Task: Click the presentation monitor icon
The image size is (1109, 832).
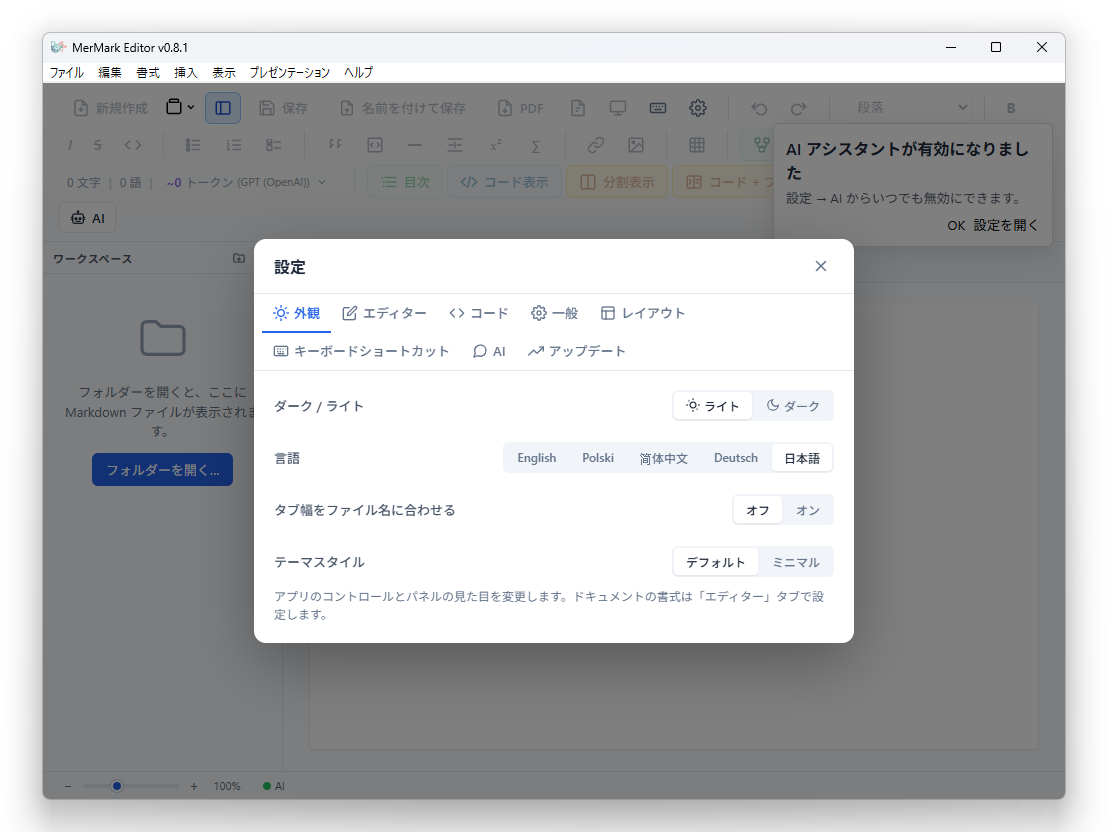Action: click(x=617, y=108)
